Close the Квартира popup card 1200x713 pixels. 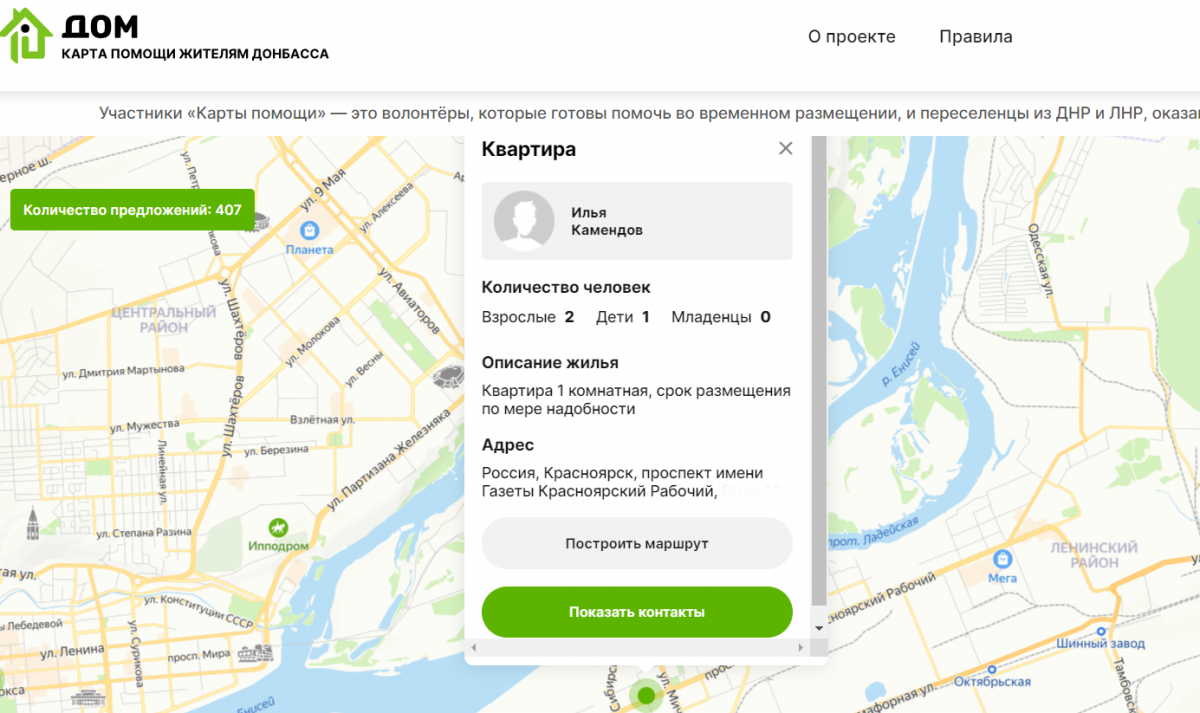coord(785,149)
